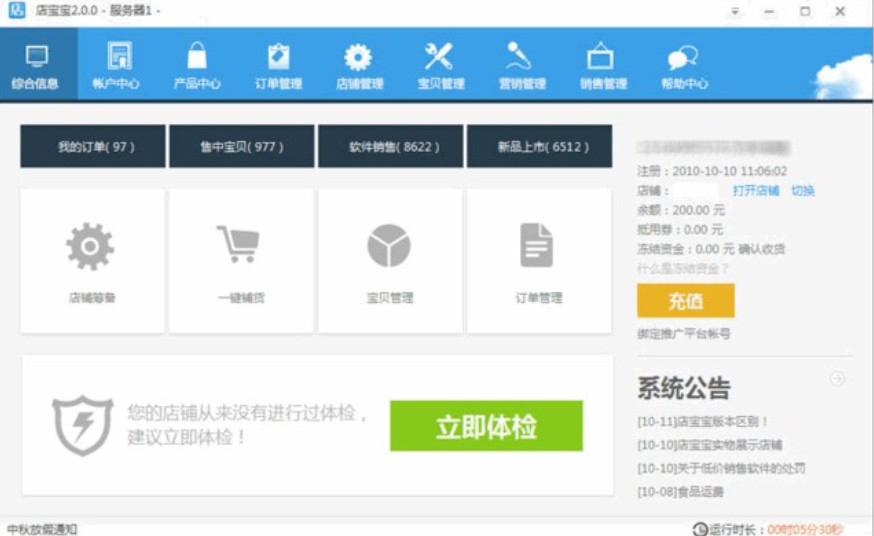Open the 综合信息 monitor icon
The width and height of the screenshot is (874, 536).
(x=37, y=56)
